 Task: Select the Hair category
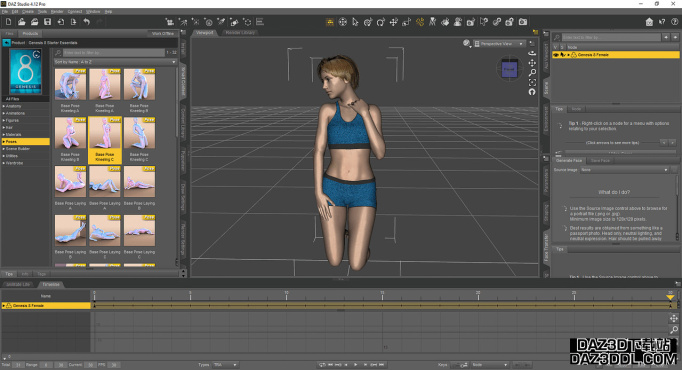(x=26, y=127)
